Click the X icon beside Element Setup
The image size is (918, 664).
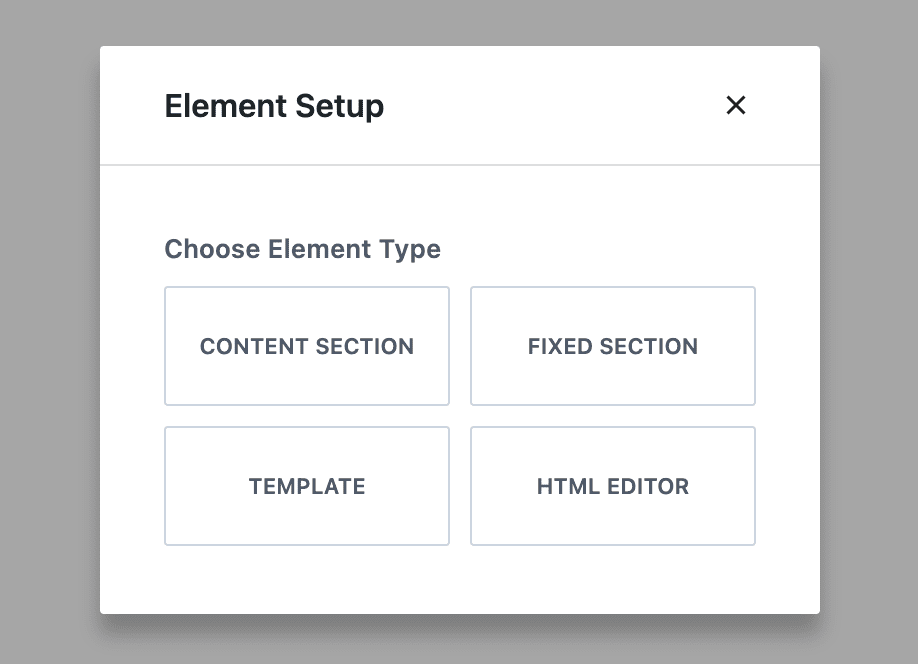pos(735,105)
